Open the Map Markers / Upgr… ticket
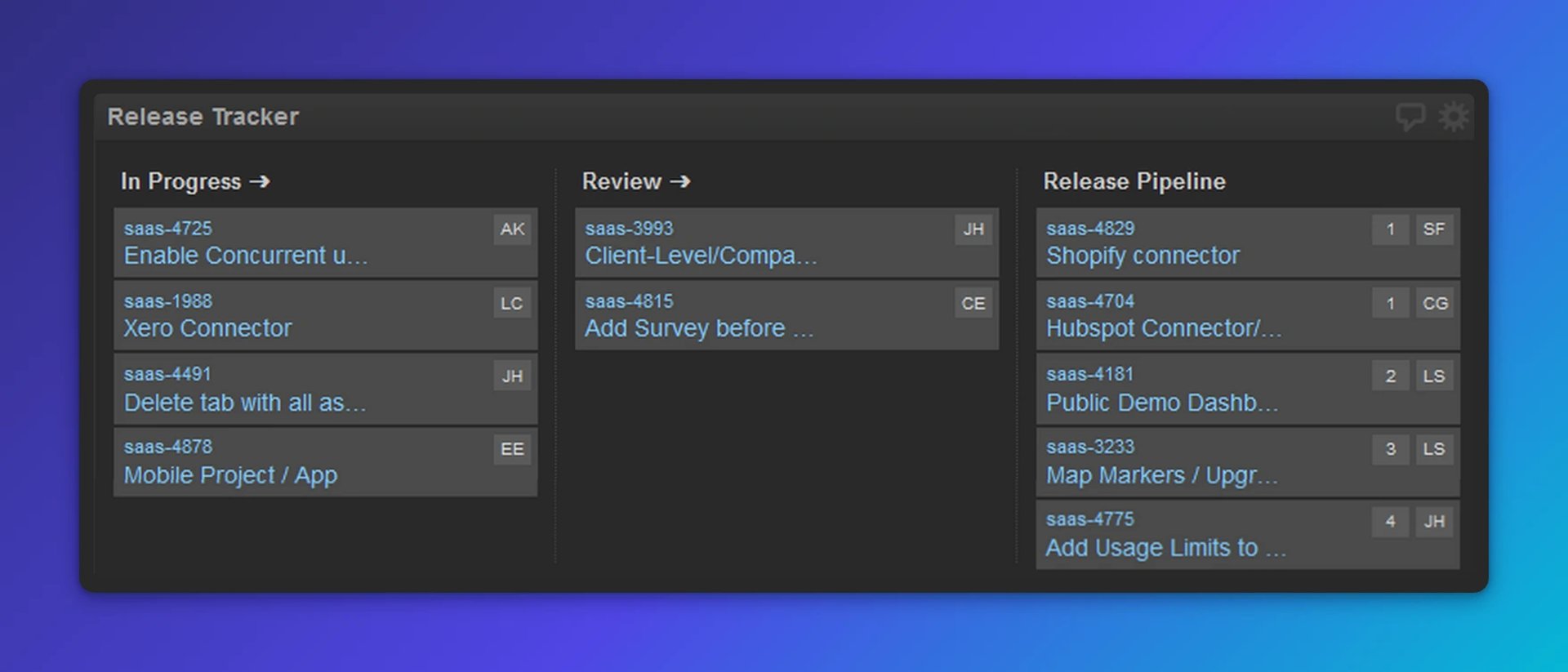This screenshot has width=1568, height=672. point(1162,475)
